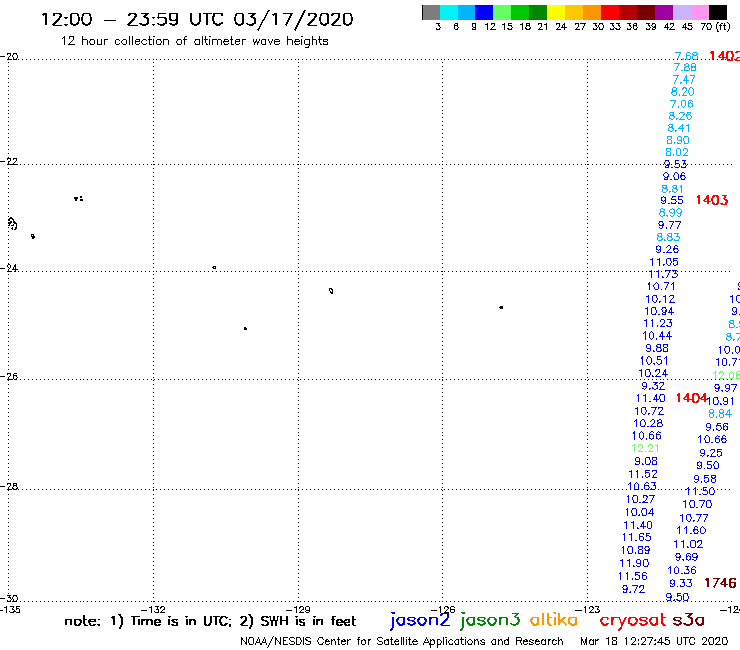Click the value '9.25'
740x650 pixels.
click(711, 453)
